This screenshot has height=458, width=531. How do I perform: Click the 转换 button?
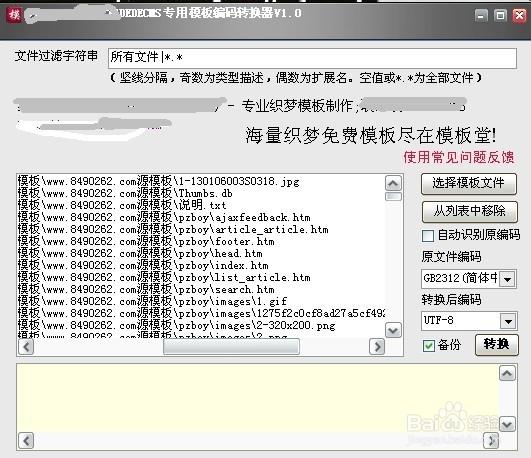click(x=496, y=345)
